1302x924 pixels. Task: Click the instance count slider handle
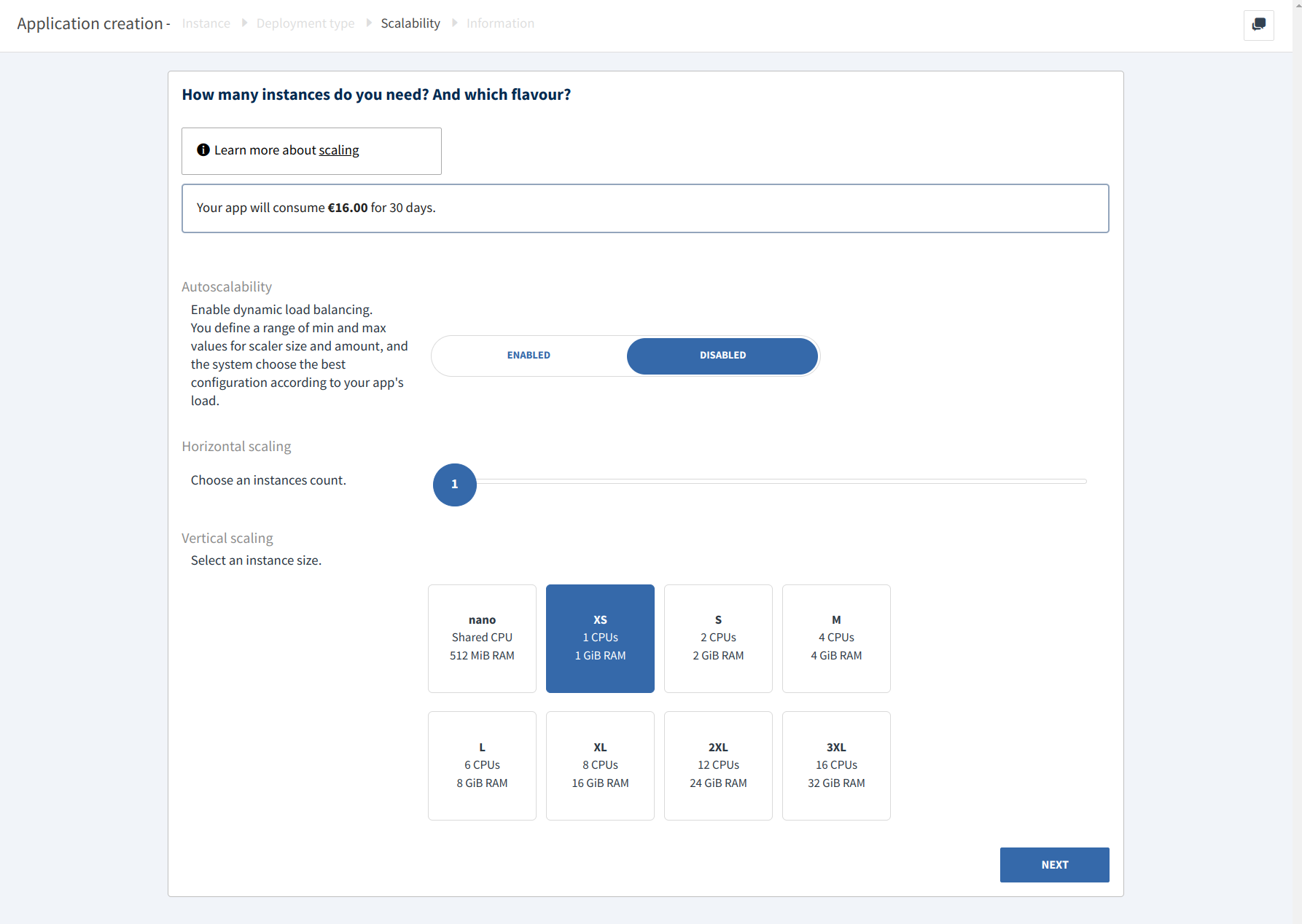click(x=454, y=484)
